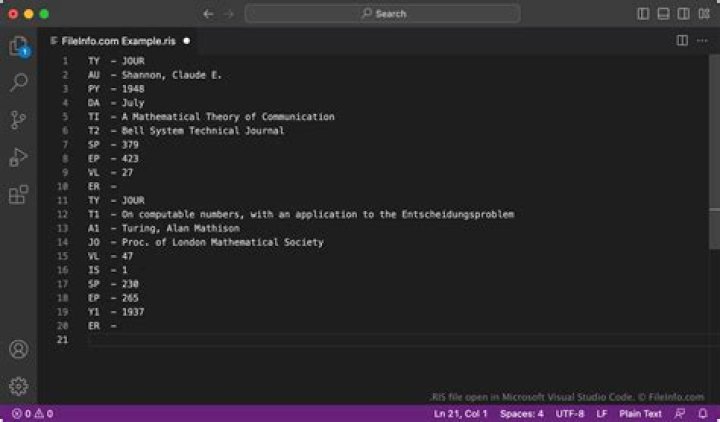720x422 pixels.
Task: Show errors count in status bar
Action: [22, 414]
